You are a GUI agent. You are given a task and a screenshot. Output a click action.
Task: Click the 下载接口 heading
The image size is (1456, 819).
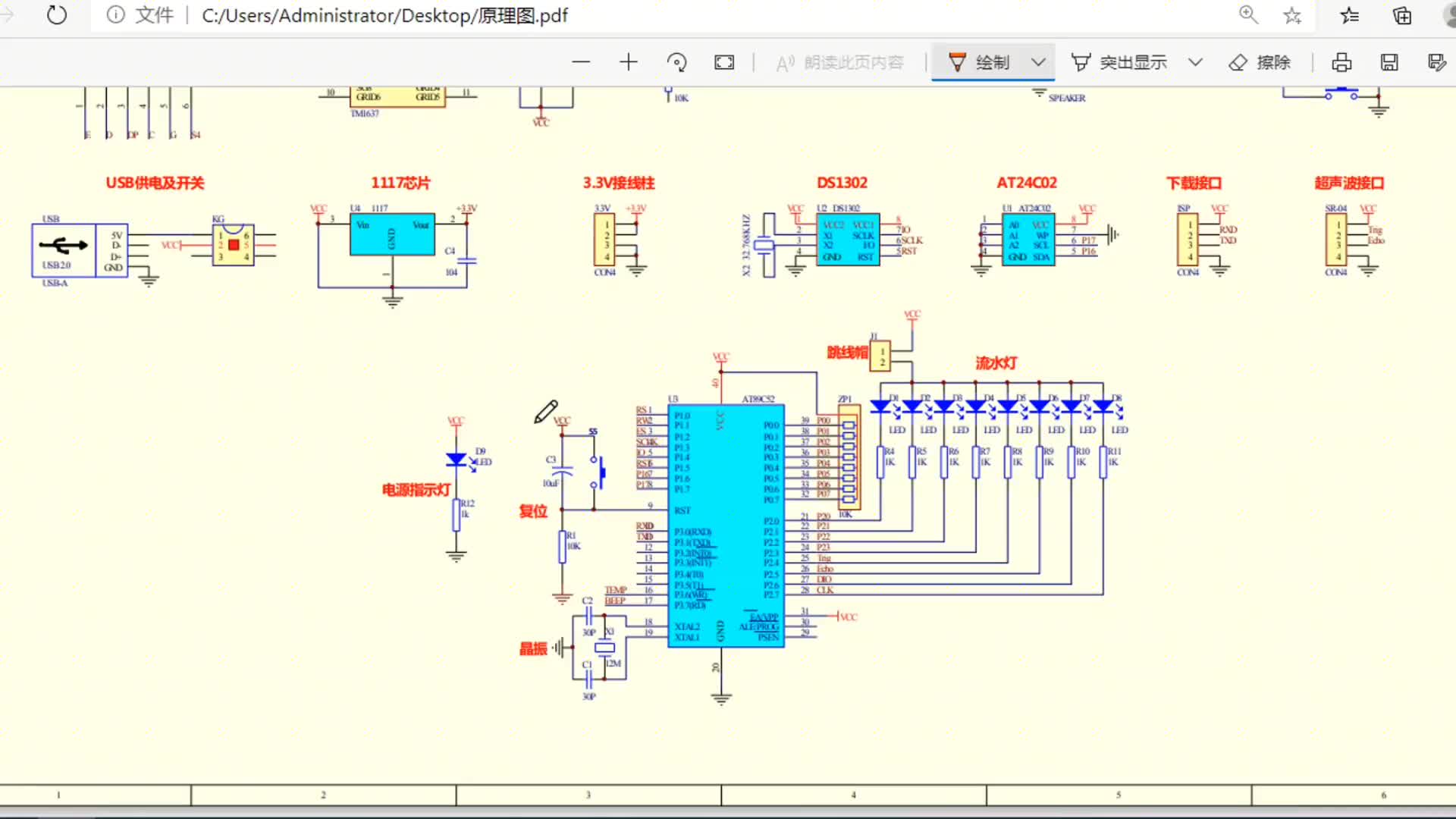[1194, 183]
